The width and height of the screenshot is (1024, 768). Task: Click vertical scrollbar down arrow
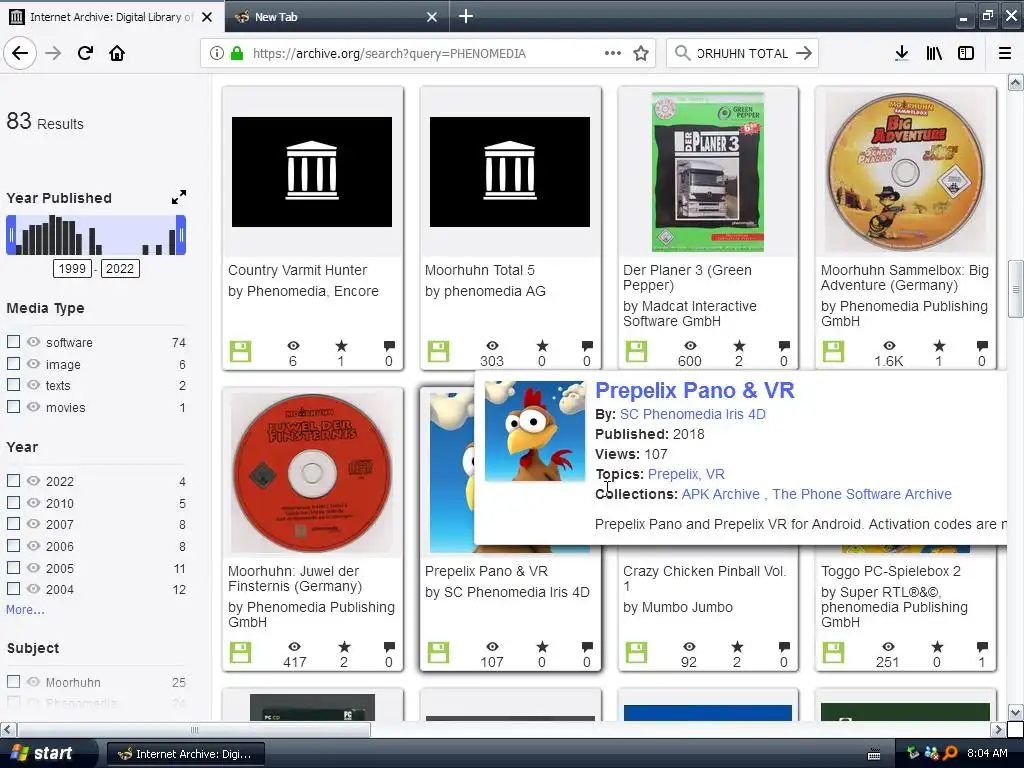pos(1015,712)
